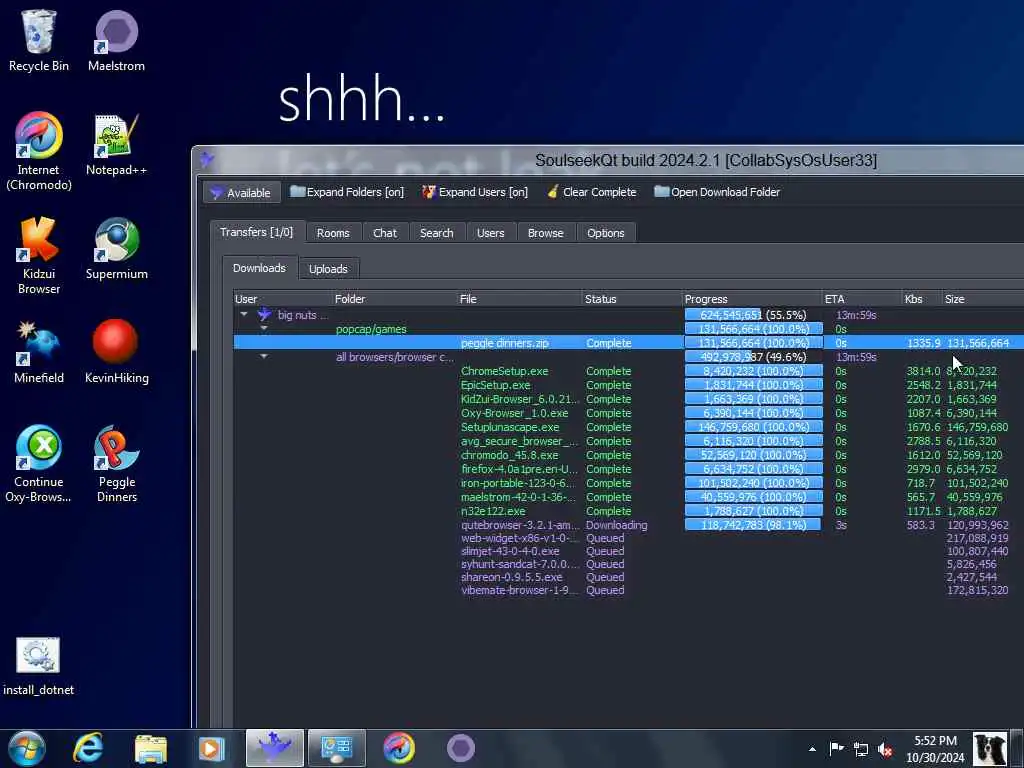Viewport: 1024px width, 768px height.
Task: Click the dog picture at taskbar end
Action: (x=990, y=749)
